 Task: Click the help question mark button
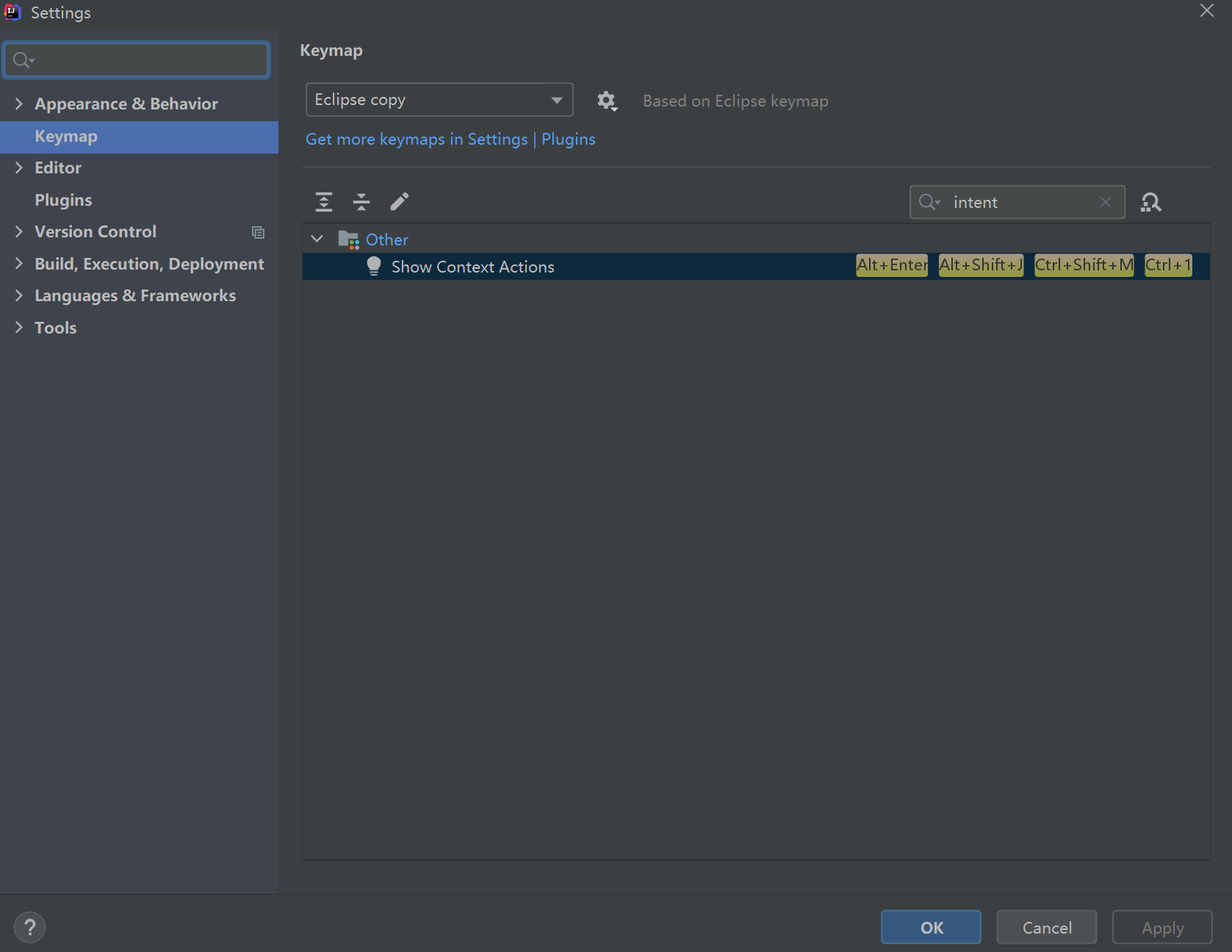click(29, 927)
